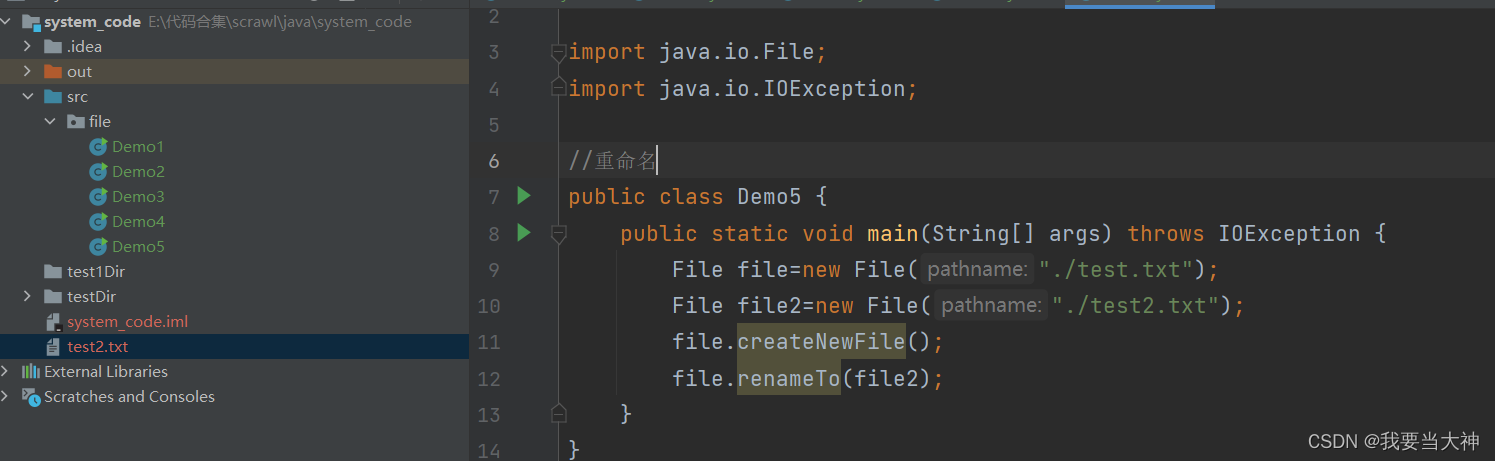Fold the end of the import block
1495x461 pixels.
tap(559, 88)
